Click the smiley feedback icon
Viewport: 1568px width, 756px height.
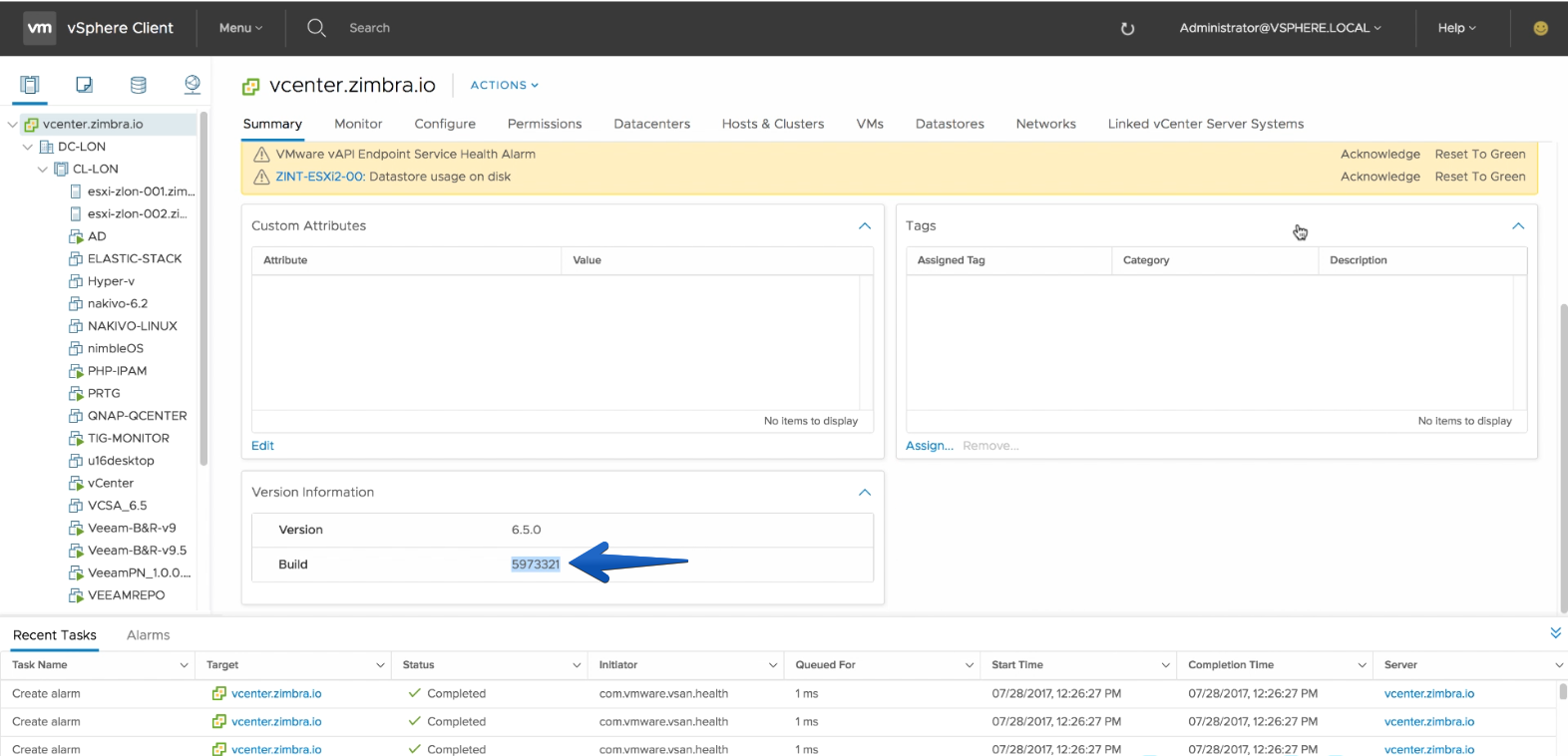click(x=1541, y=28)
